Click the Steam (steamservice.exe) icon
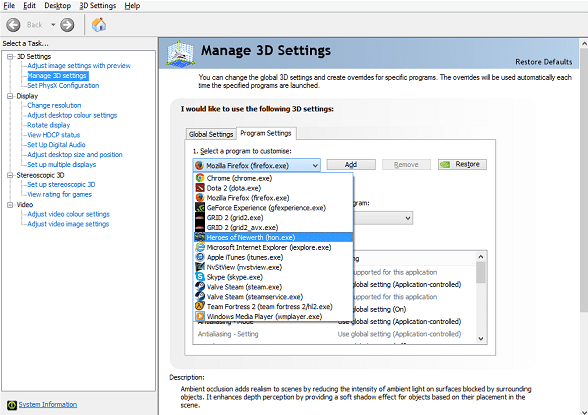588x415 pixels. point(200,297)
